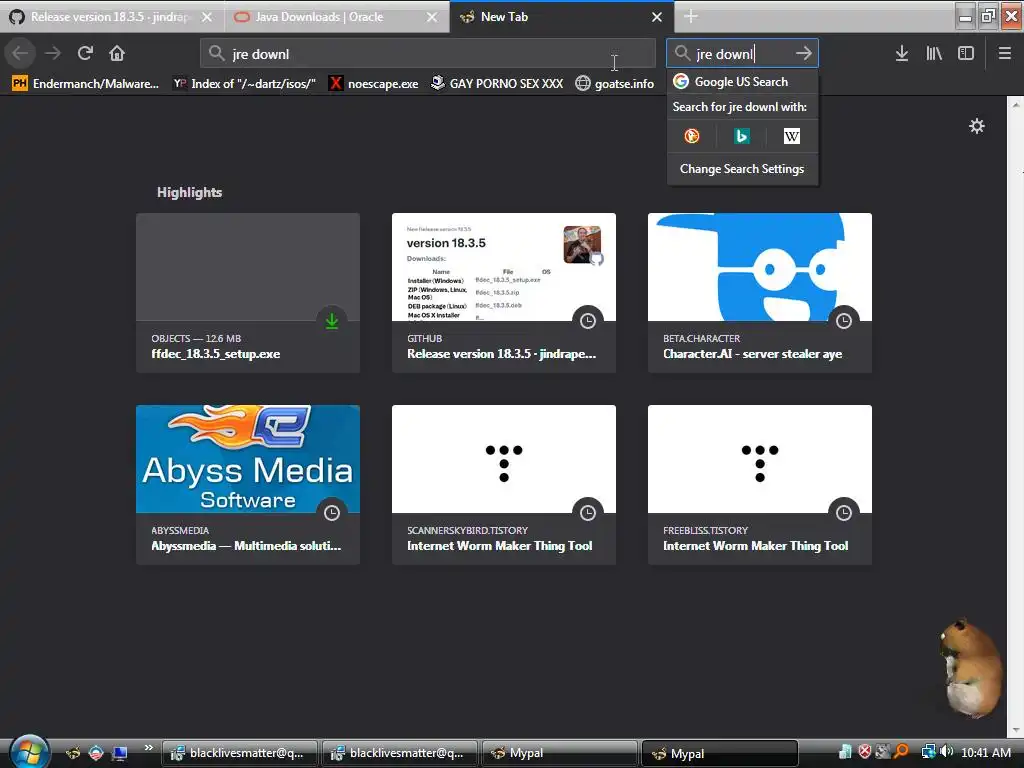Open the Windows Start menu
The height and width of the screenshot is (768, 1024).
[29, 751]
